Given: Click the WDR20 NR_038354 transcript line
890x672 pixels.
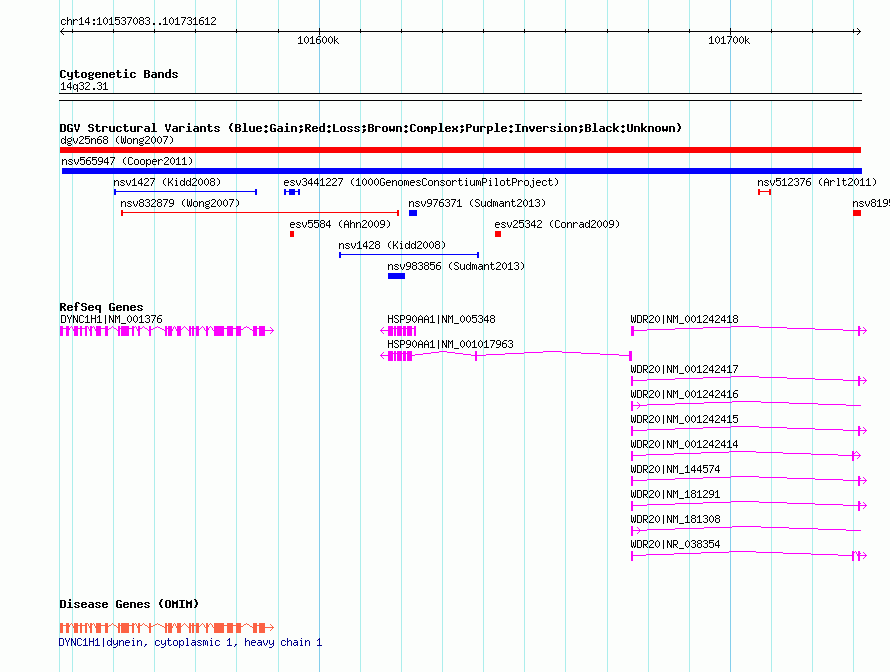Looking at the screenshot, I should coord(749,555).
